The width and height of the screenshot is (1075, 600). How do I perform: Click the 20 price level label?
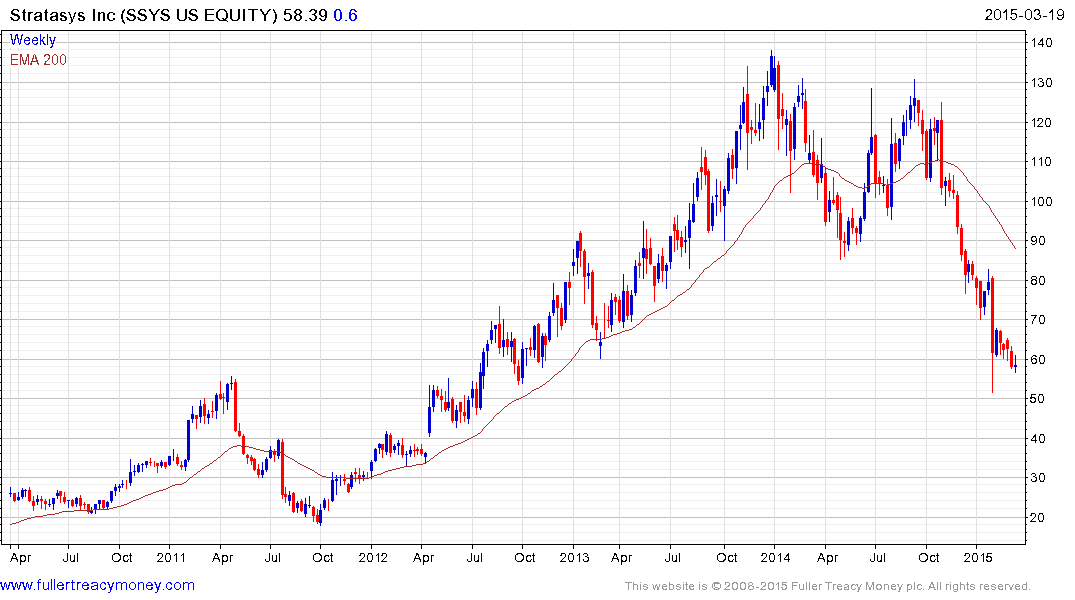click(1039, 518)
